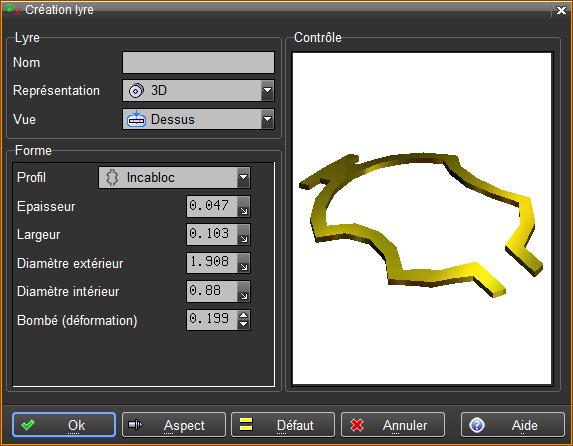Viewport: 573px width, 446px height.
Task: Click the Dessus view icon
Action: tap(136, 119)
